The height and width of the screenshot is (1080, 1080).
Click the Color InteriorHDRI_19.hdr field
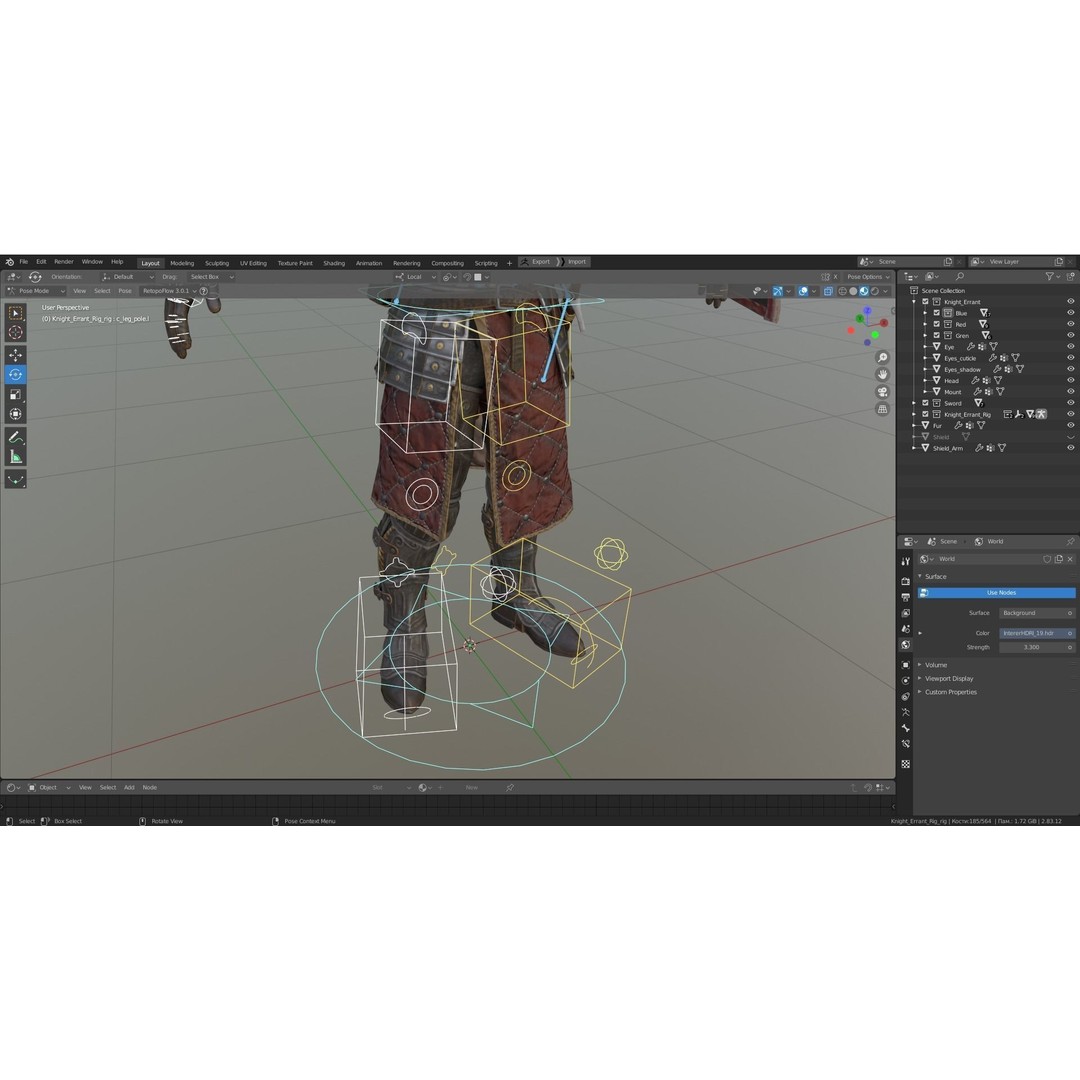coord(1037,633)
